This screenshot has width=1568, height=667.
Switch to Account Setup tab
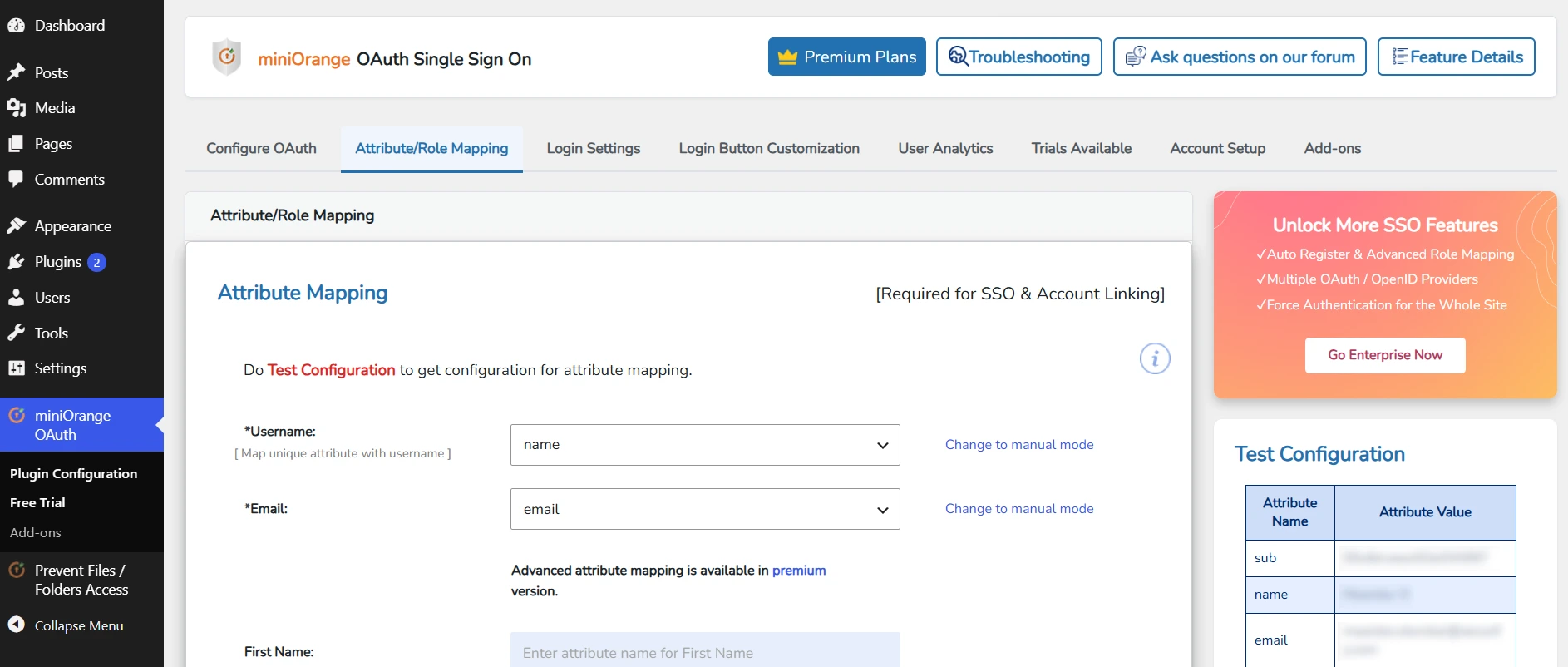tap(1218, 149)
